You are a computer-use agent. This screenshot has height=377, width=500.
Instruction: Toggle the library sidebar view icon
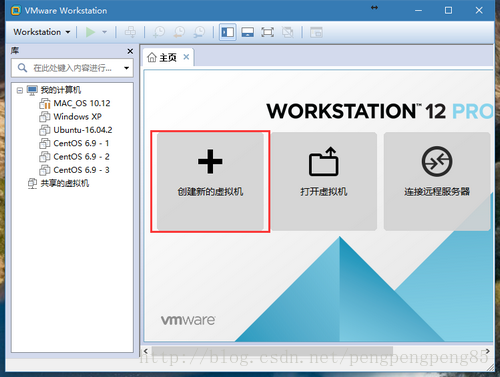click(x=228, y=32)
